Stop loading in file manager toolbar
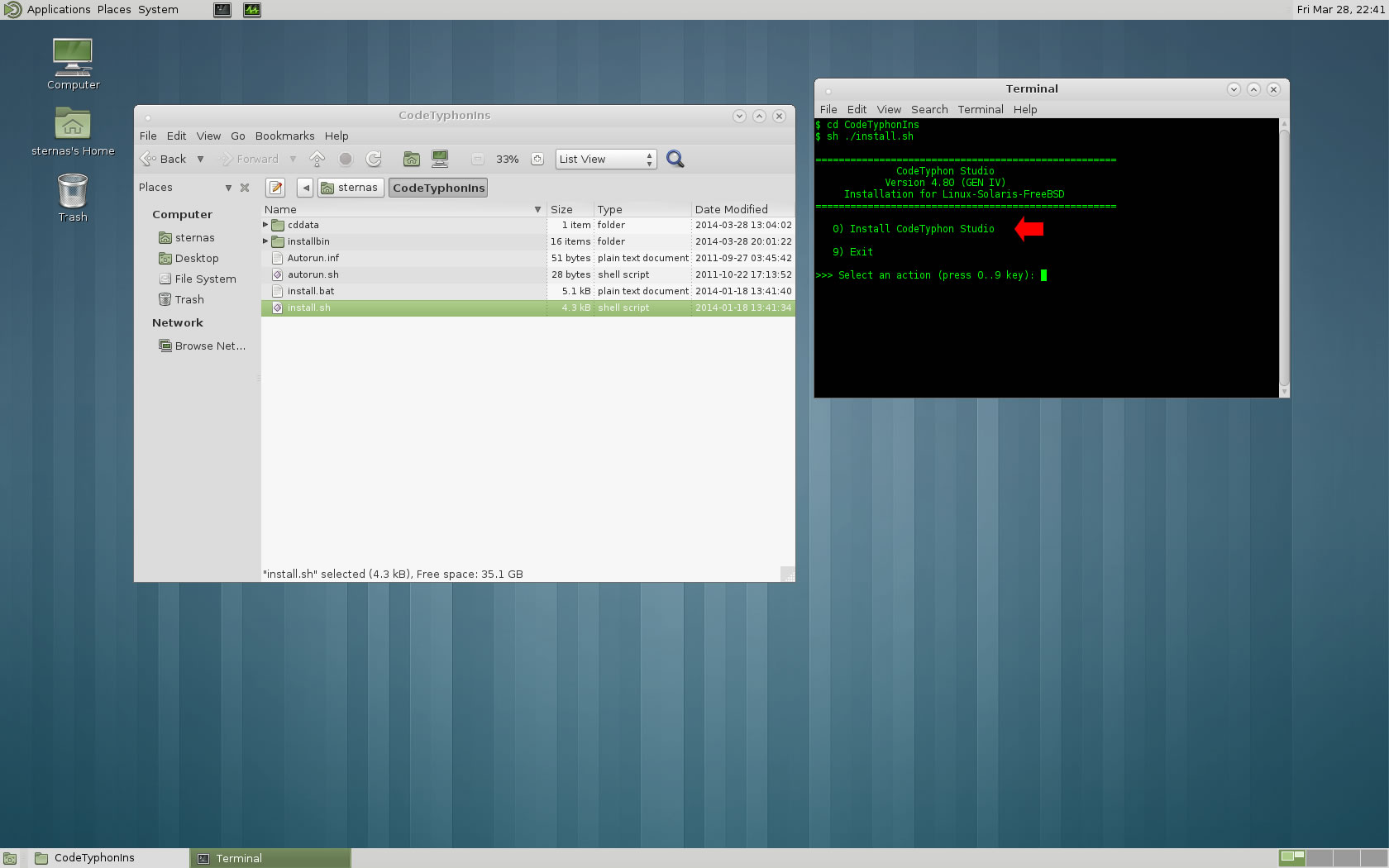Screen dimensions: 1389x868 (346, 159)
